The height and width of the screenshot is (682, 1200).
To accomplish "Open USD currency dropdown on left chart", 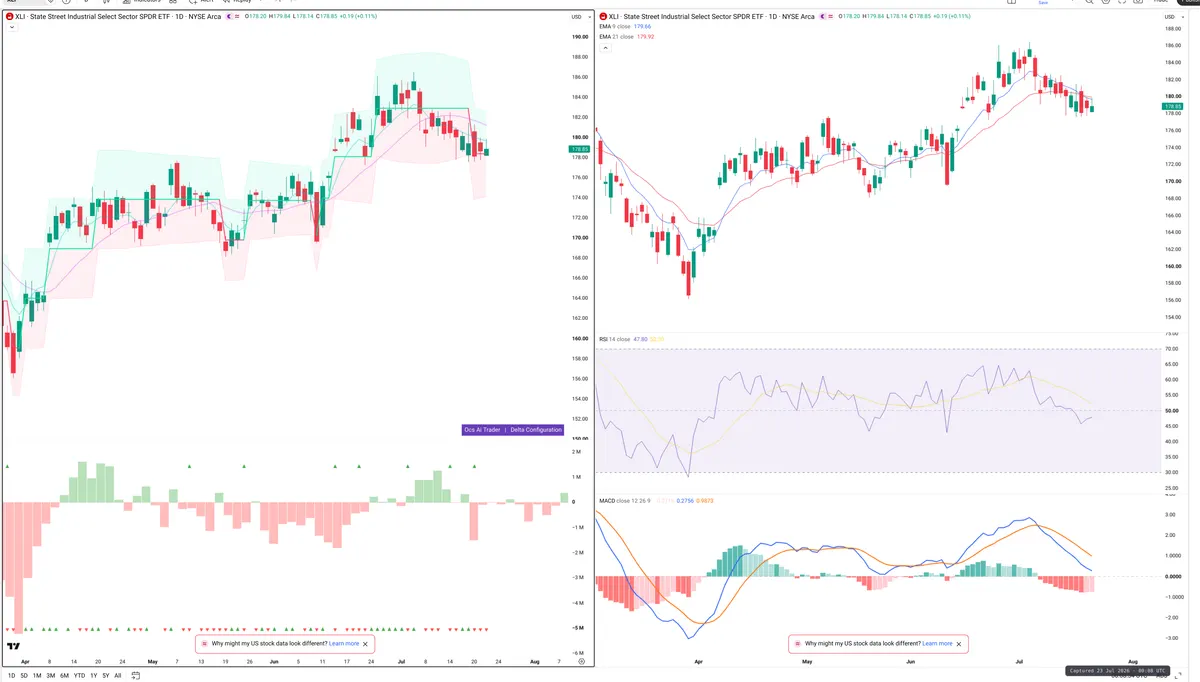I will click(x=580, y=17).
